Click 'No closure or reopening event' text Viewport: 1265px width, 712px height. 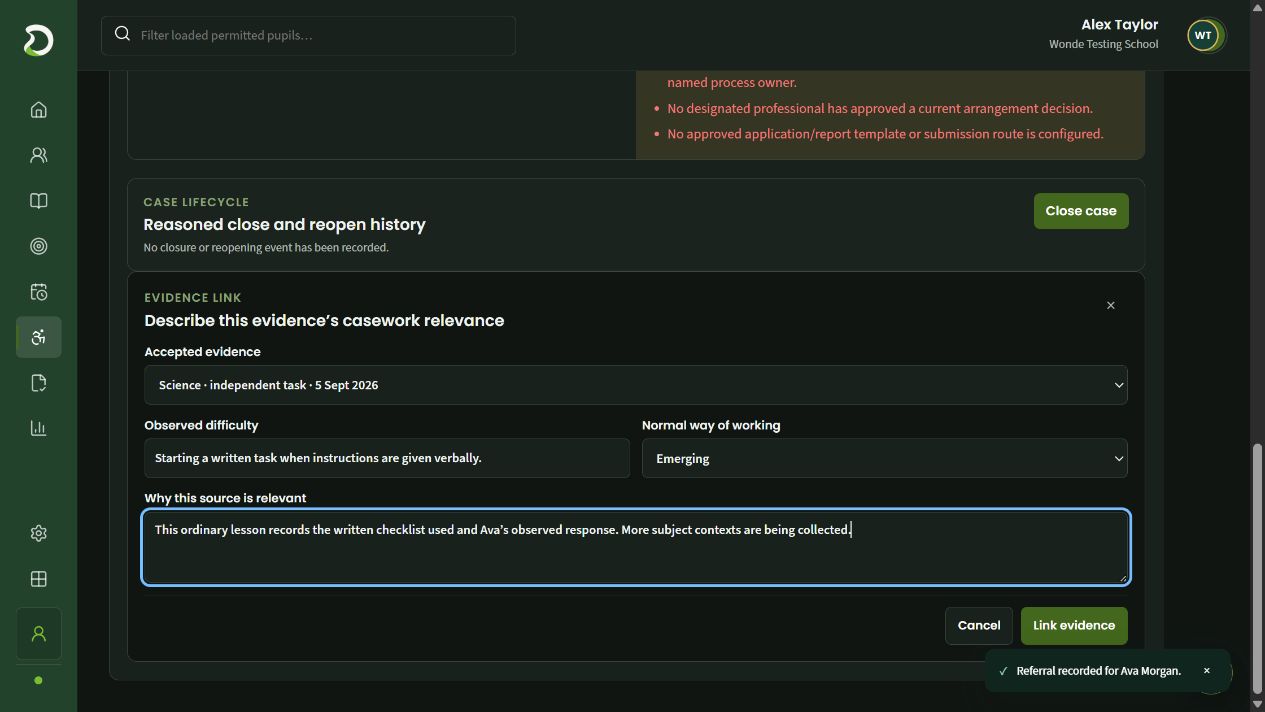point(266,248)
